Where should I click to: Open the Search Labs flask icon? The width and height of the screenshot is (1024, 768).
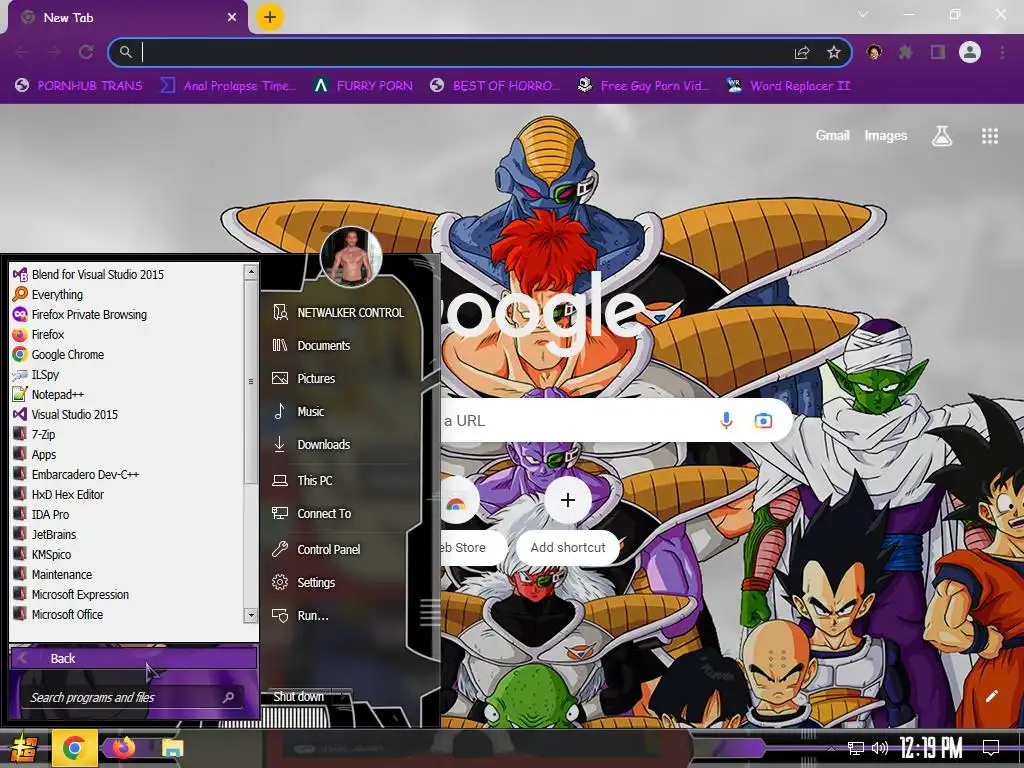coord(942,136)
